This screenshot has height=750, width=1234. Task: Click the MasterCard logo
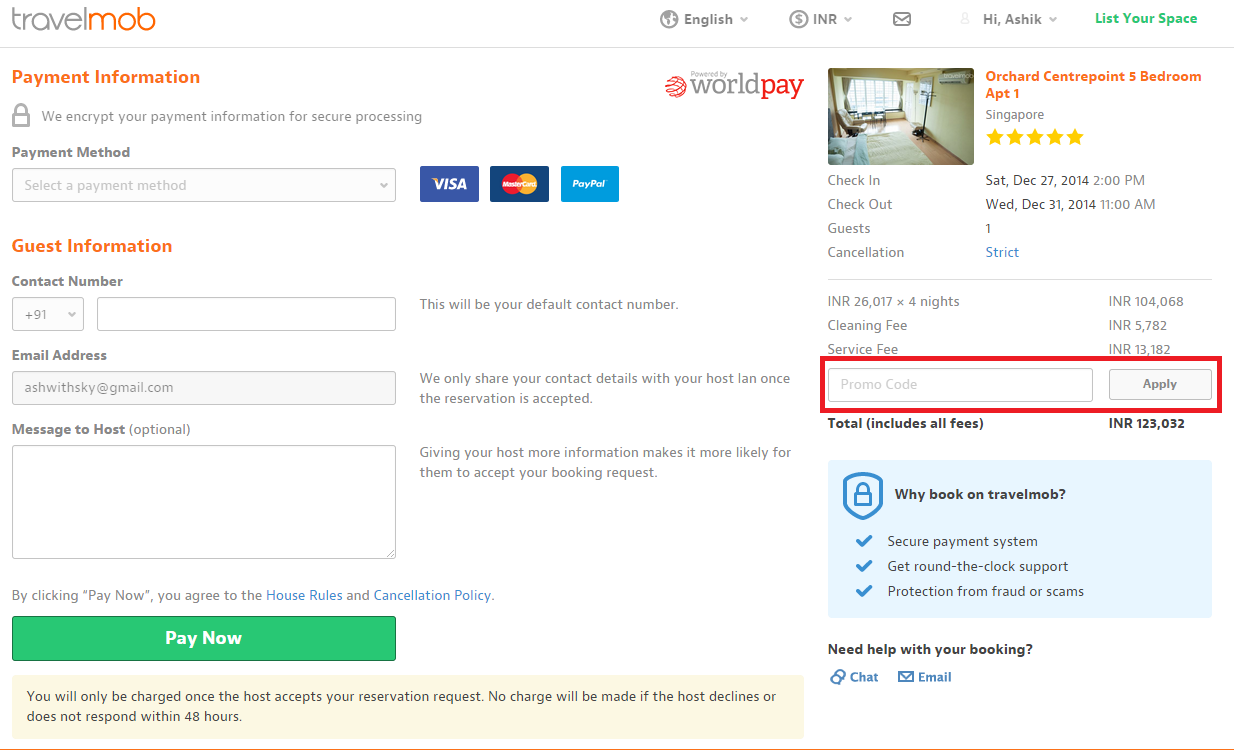[519, 184]
